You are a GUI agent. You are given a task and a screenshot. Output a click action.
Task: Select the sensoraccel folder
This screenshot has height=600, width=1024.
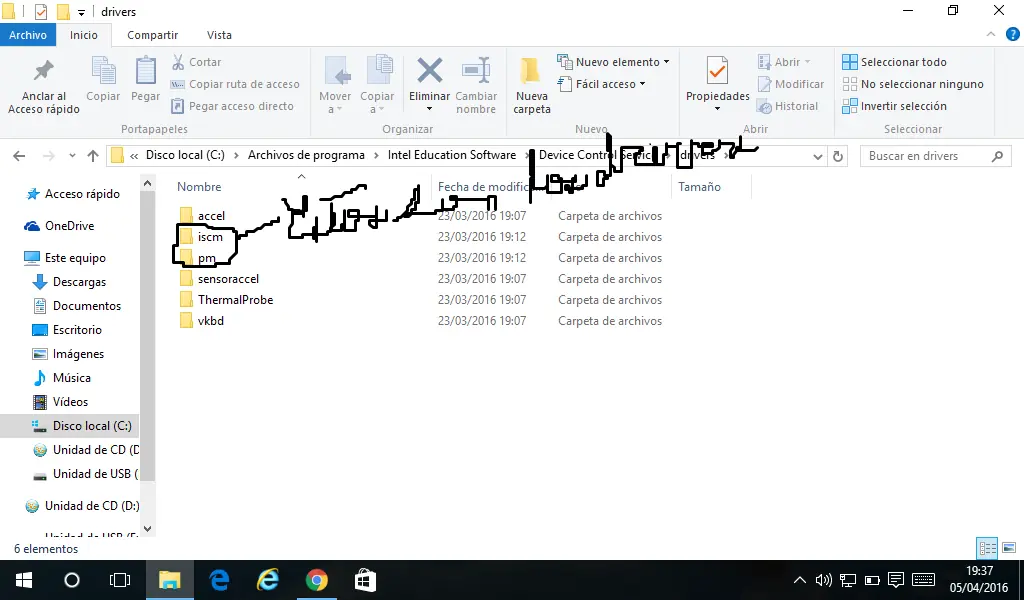[219, 279]
